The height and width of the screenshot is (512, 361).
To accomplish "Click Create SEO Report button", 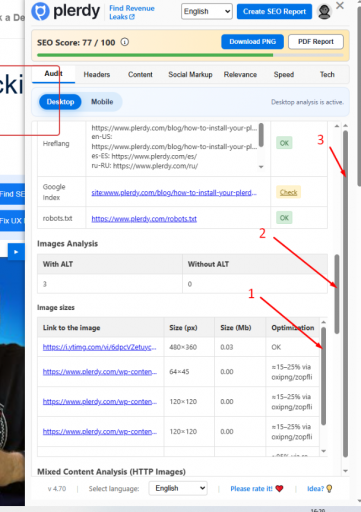I will pyautogui.click(x=274, y=11).
